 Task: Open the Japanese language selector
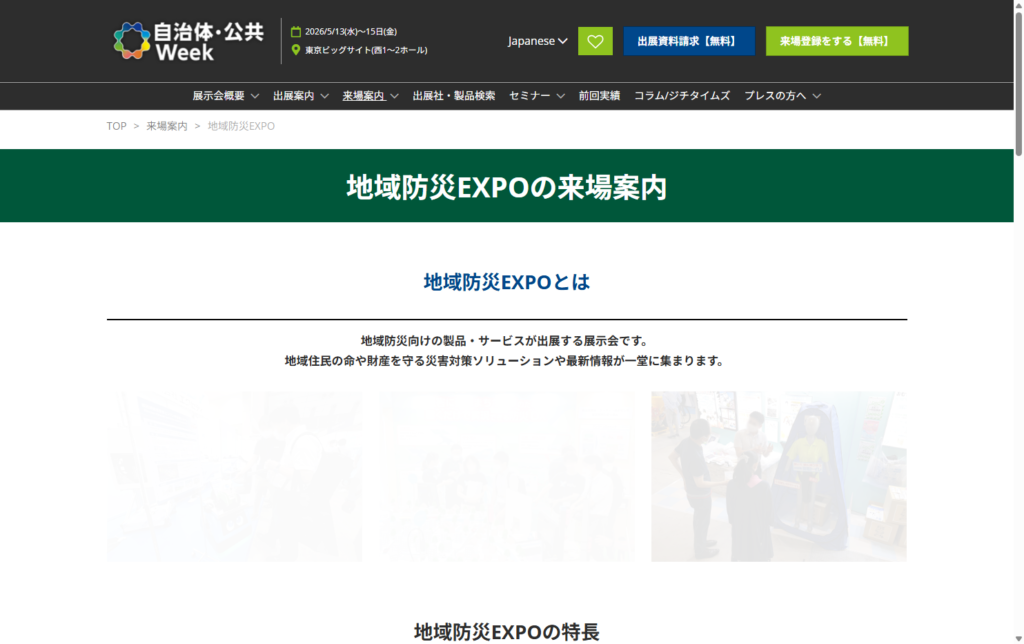(537, 41)
